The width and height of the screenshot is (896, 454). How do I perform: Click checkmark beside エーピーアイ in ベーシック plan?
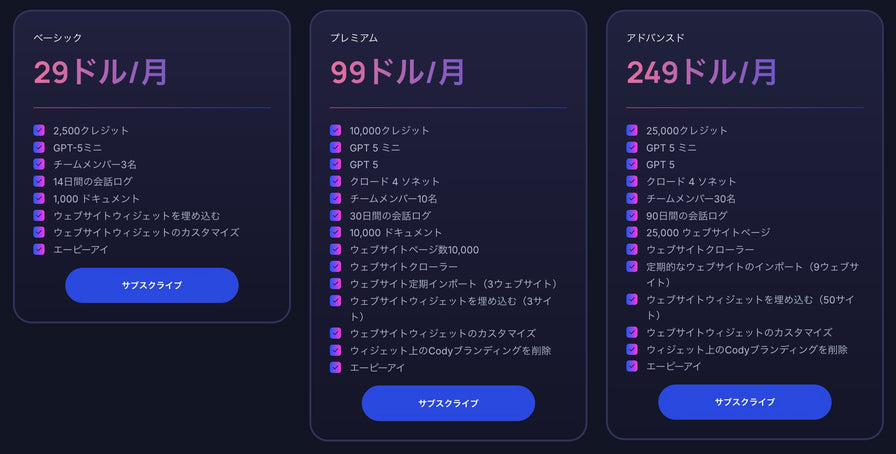[39, 249]
